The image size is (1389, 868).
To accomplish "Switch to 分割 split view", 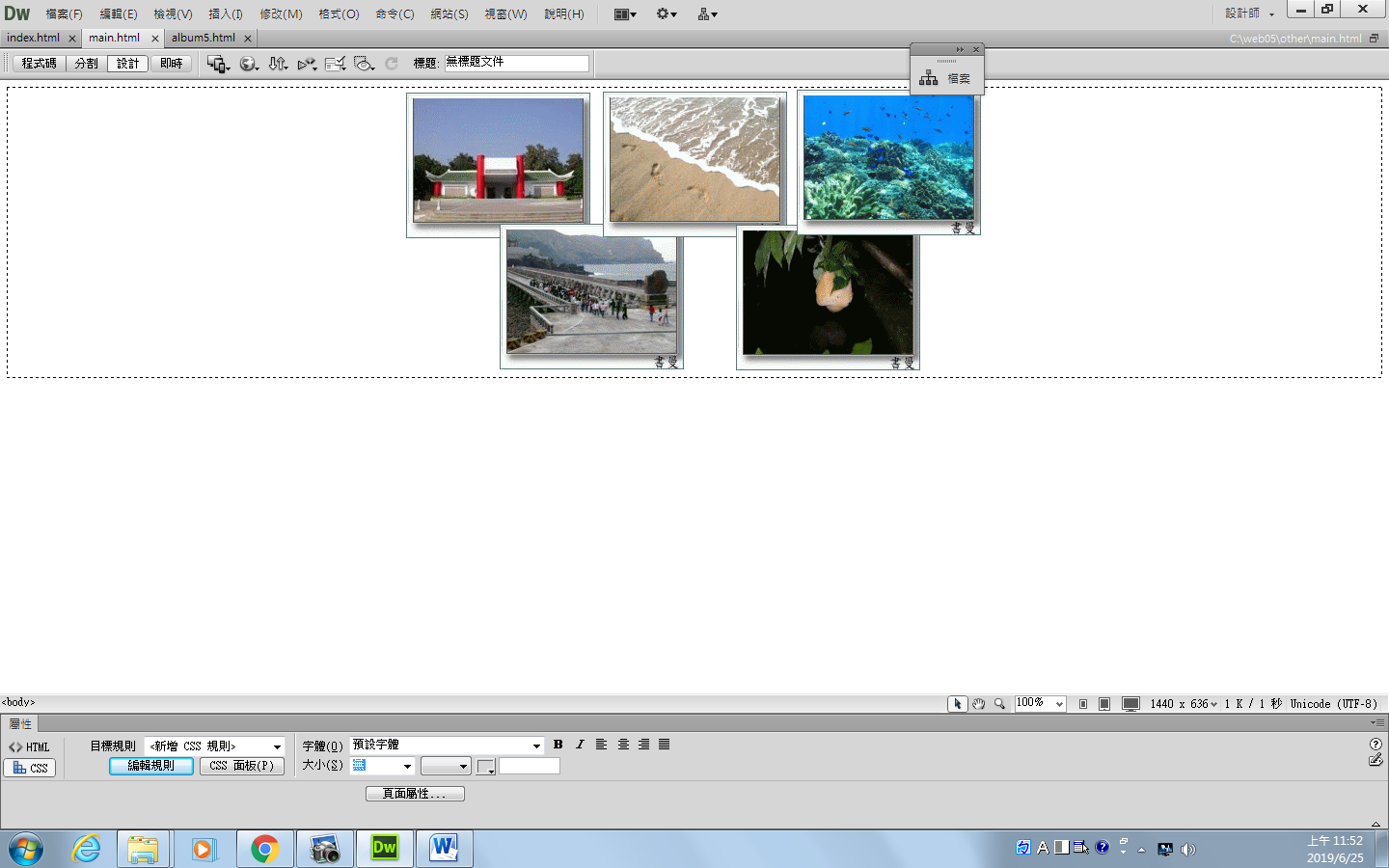I will pyautogui.click(x=86, y=64).
